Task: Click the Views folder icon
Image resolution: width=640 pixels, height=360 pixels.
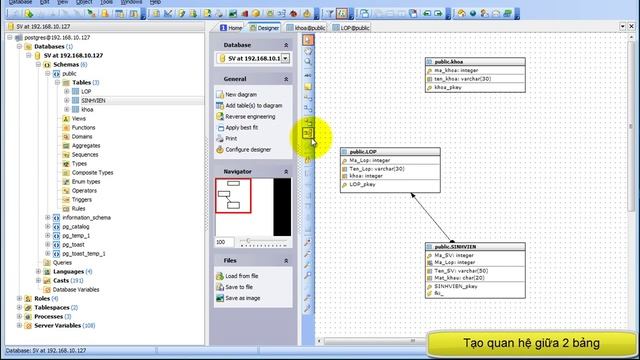Action: click(66, 118)
